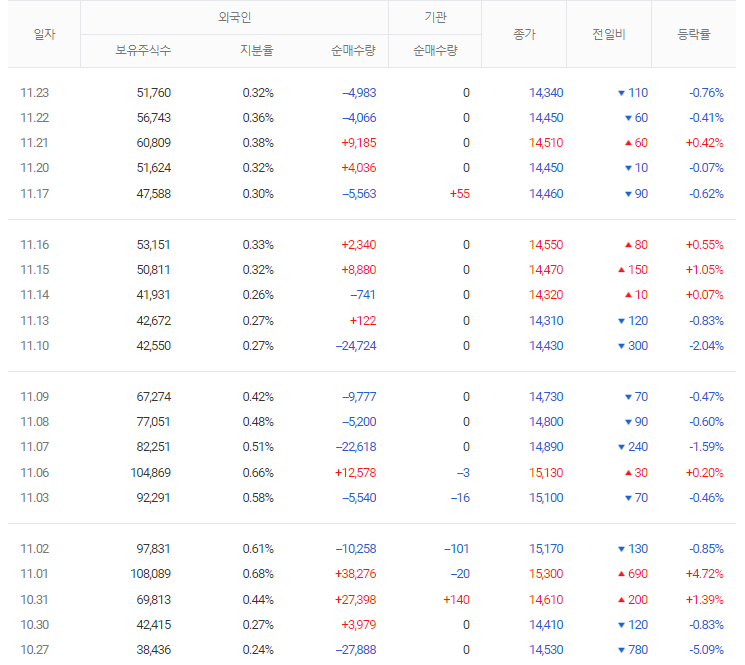The height and width of the screenshot is (665, 745).
Task: Click net purchase value +3,979
Action: (x=359, y=625)
